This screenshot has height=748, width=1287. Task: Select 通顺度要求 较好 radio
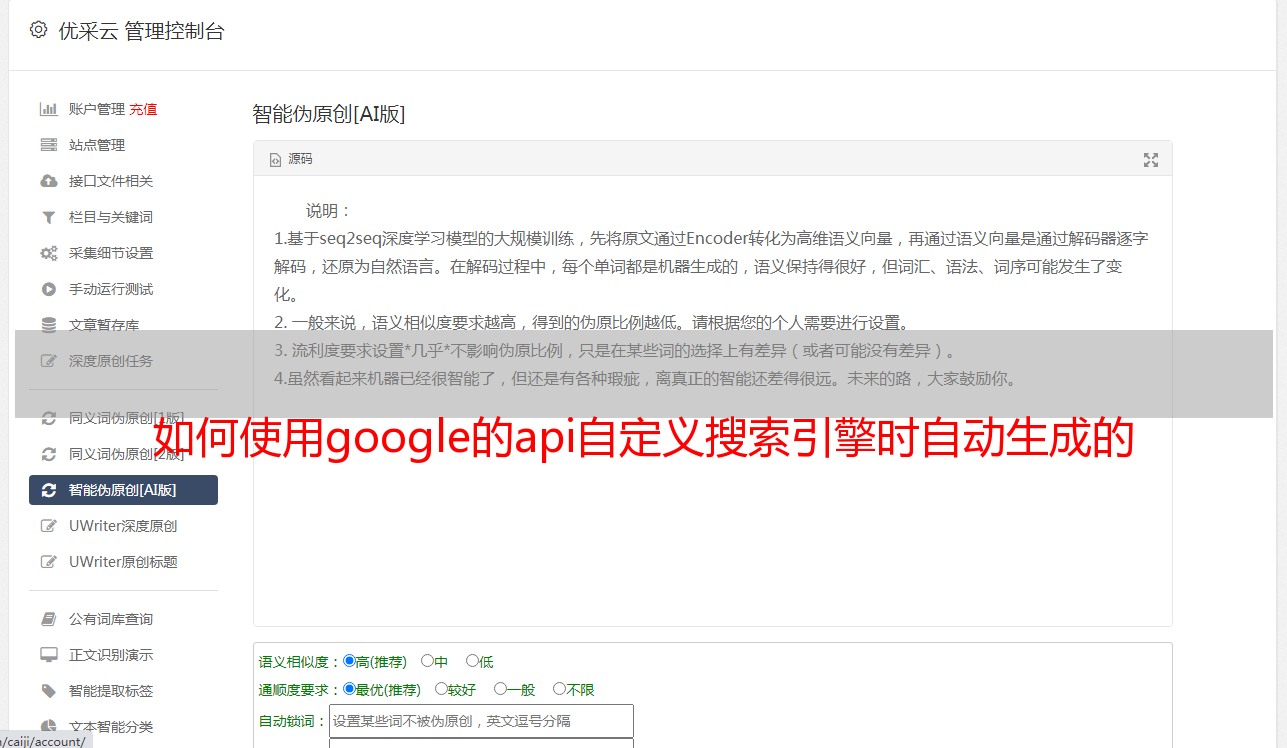(x=441, y=689)
